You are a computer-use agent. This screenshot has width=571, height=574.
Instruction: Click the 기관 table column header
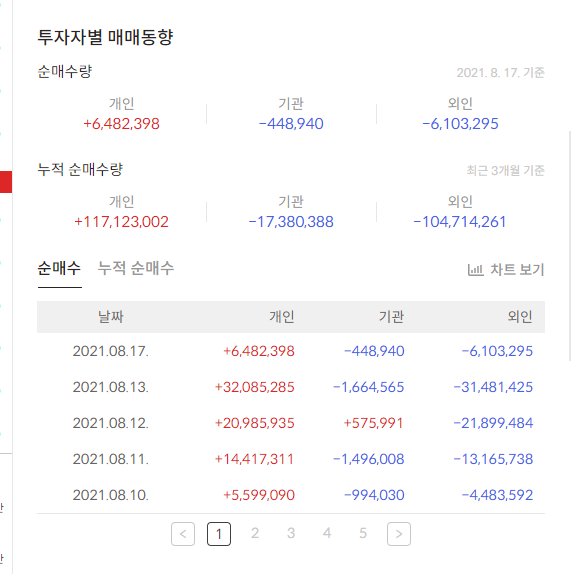(391, 317)
